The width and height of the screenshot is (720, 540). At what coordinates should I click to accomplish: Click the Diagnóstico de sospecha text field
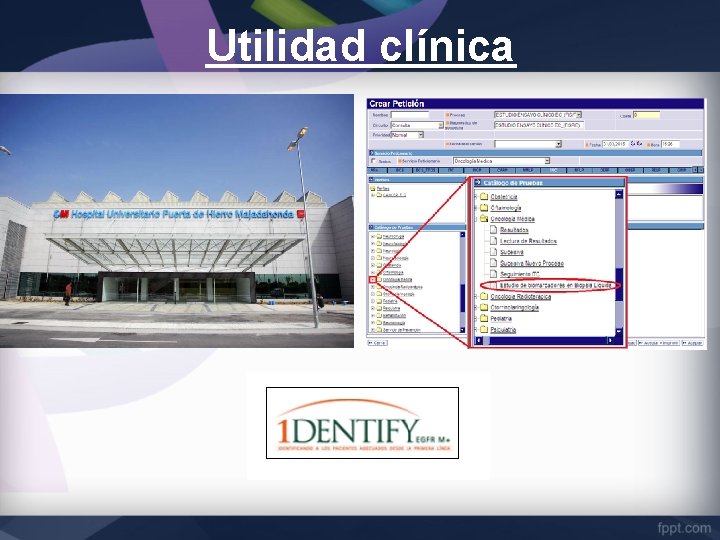[x=539, y=125]
